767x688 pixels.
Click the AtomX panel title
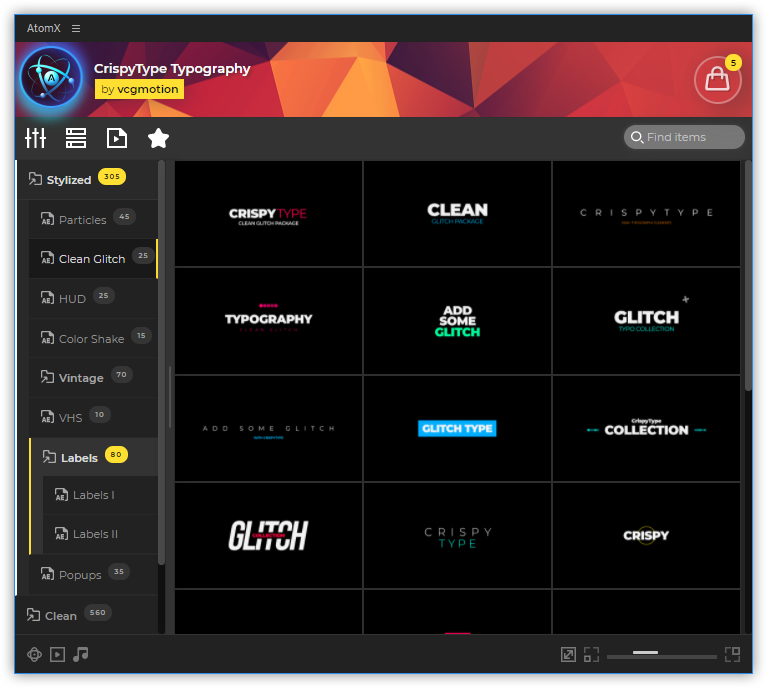click(44, 28)
